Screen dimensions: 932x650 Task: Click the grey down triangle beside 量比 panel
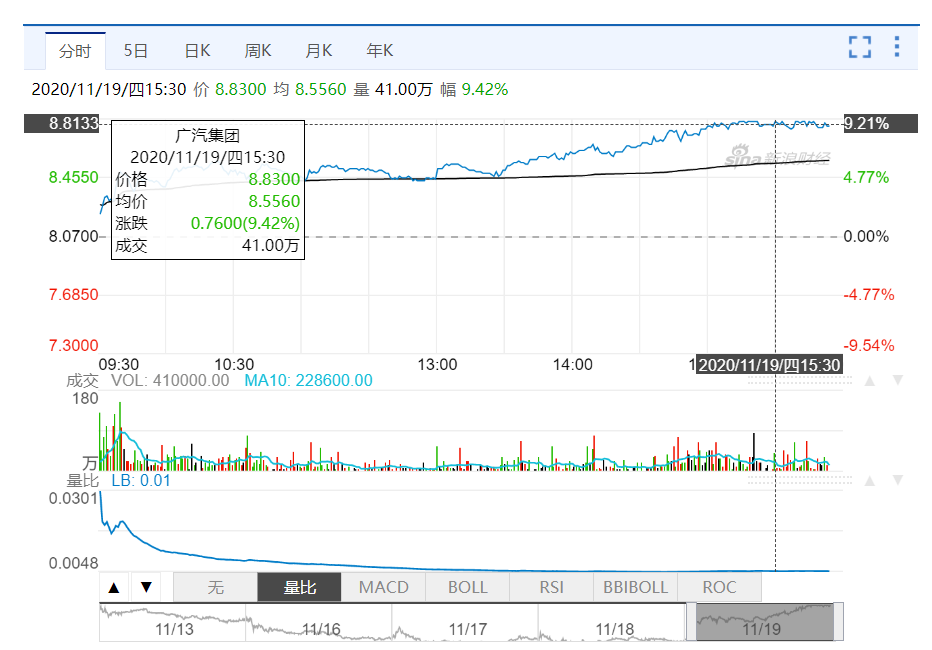(x=898, y=480)
